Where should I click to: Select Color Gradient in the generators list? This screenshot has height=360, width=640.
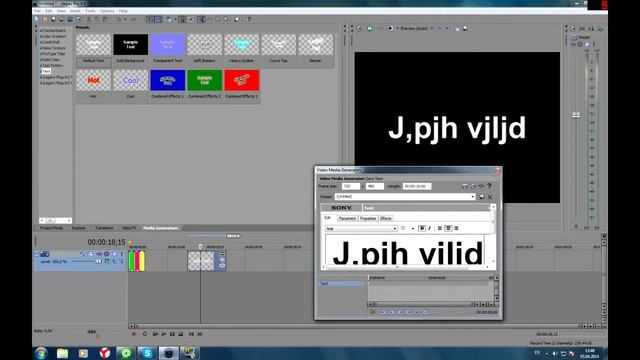click(x=54, y=36)
